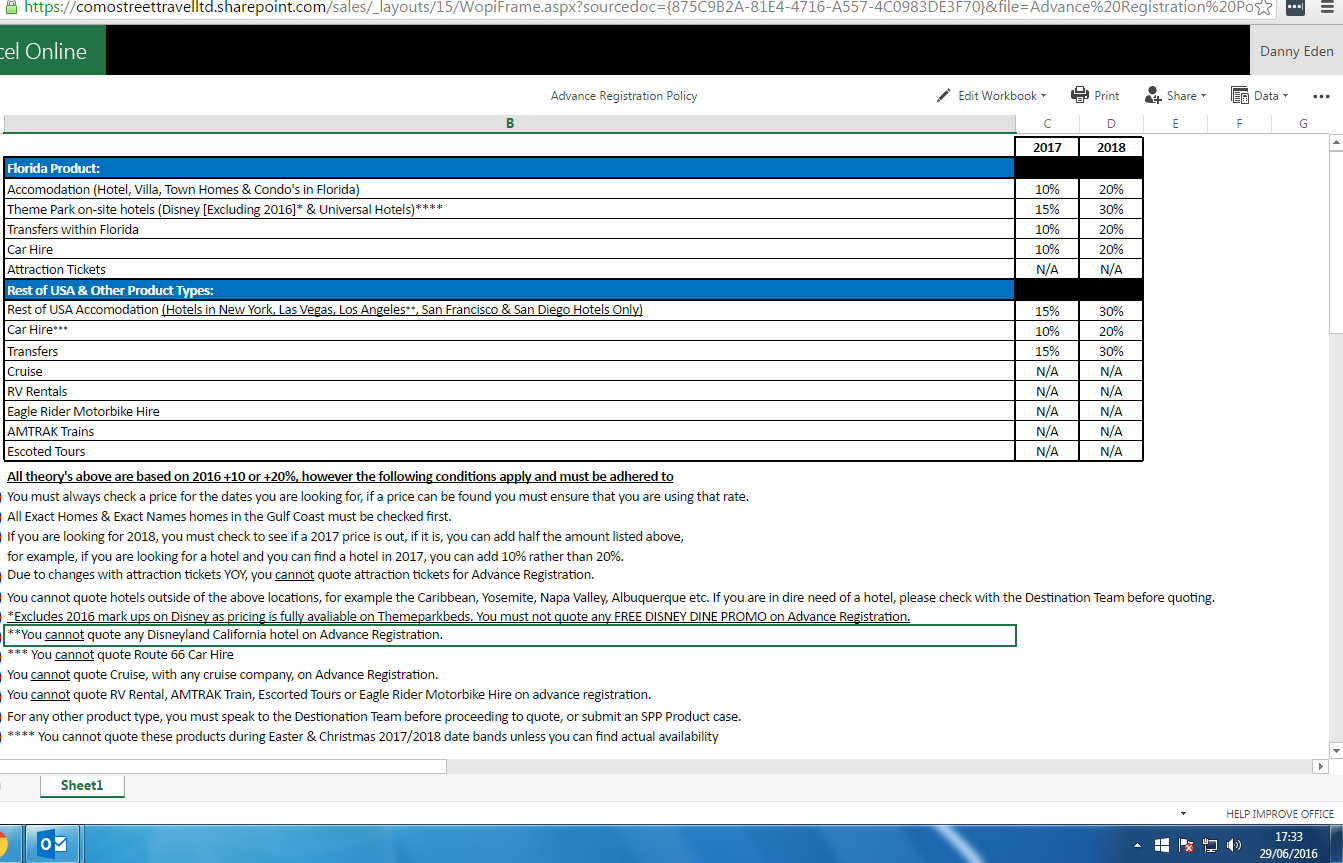Select 2017 N/A for Attraction Tickets

[1047, 269]
